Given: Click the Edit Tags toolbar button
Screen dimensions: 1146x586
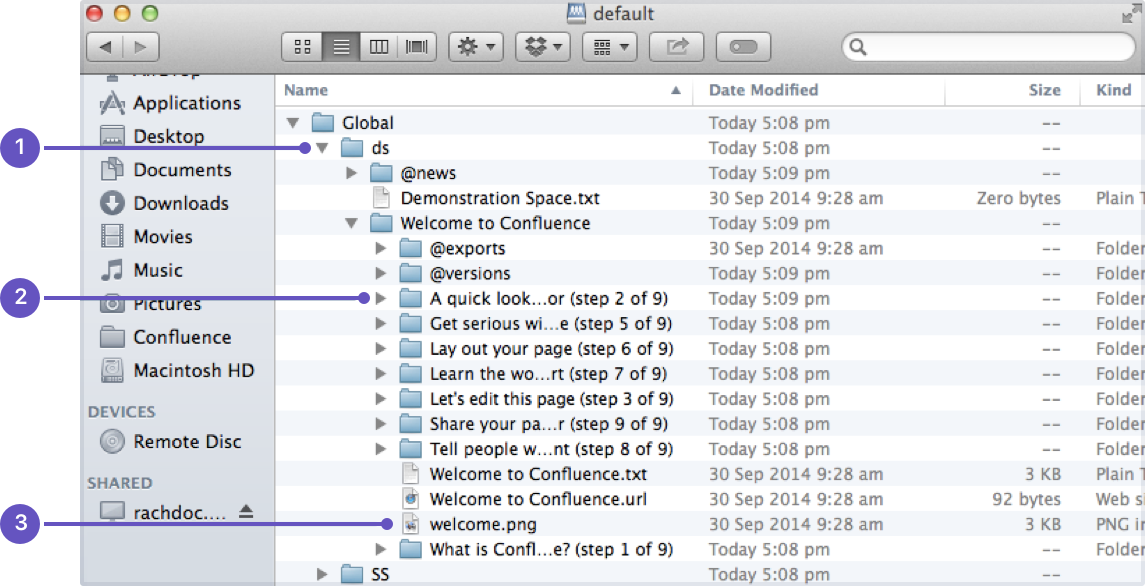Looking at the screenshot, I should point(744,47).
